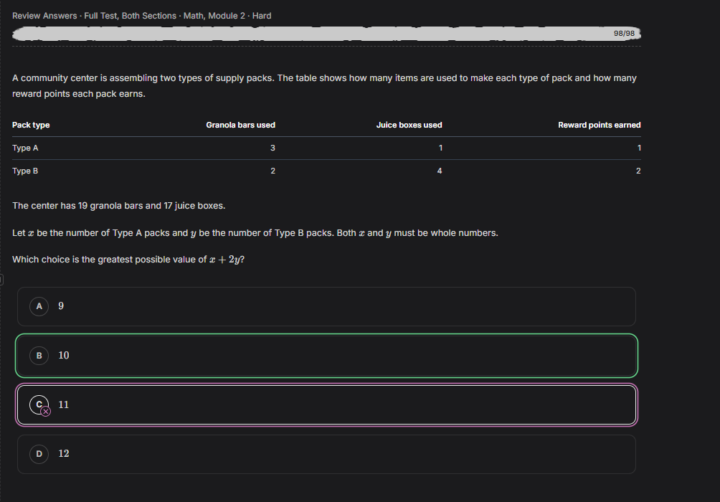
Task: Click Type B reward points value 2
Action: point(638,171)
